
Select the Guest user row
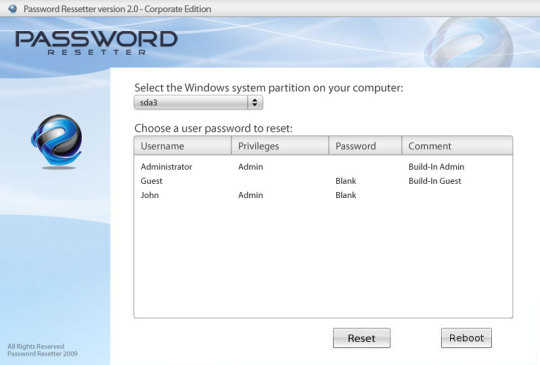tap(323, 181)
